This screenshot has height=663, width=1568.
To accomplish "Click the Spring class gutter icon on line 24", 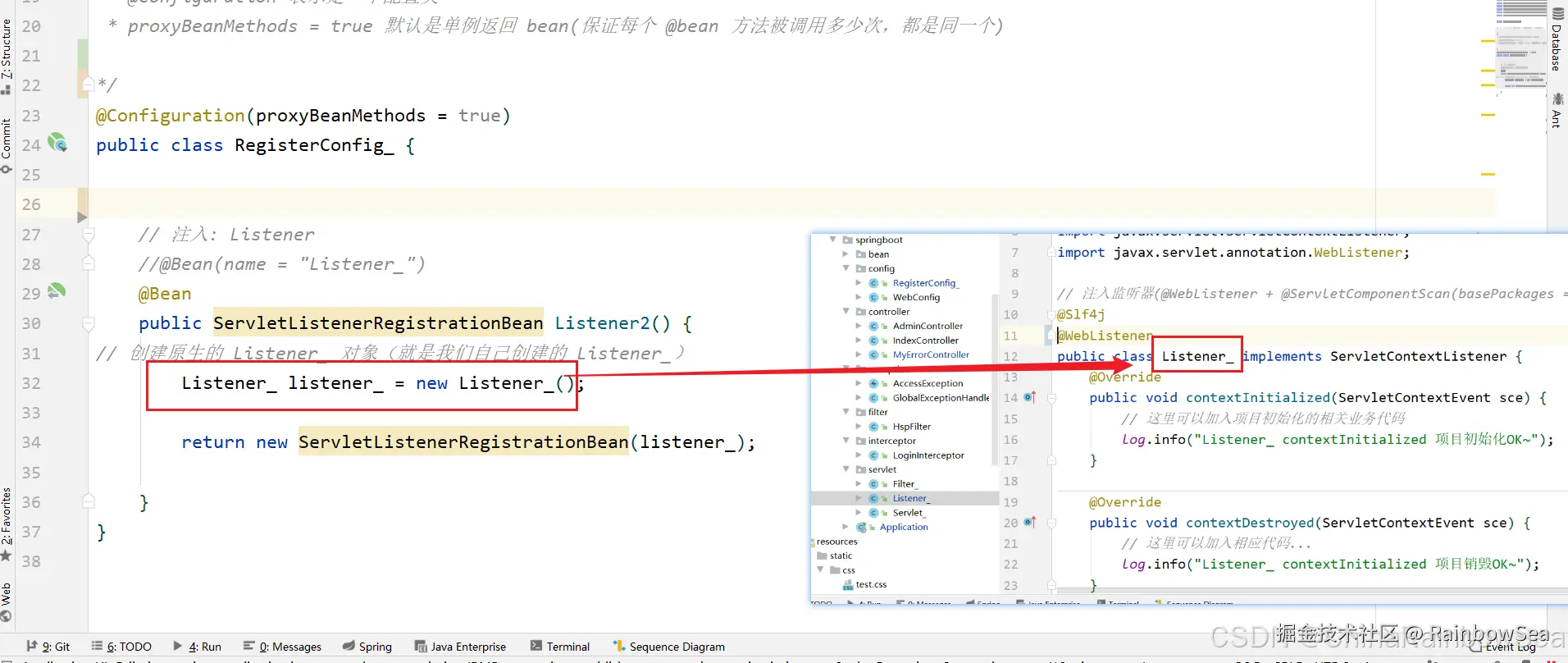I will click(57, 143).
